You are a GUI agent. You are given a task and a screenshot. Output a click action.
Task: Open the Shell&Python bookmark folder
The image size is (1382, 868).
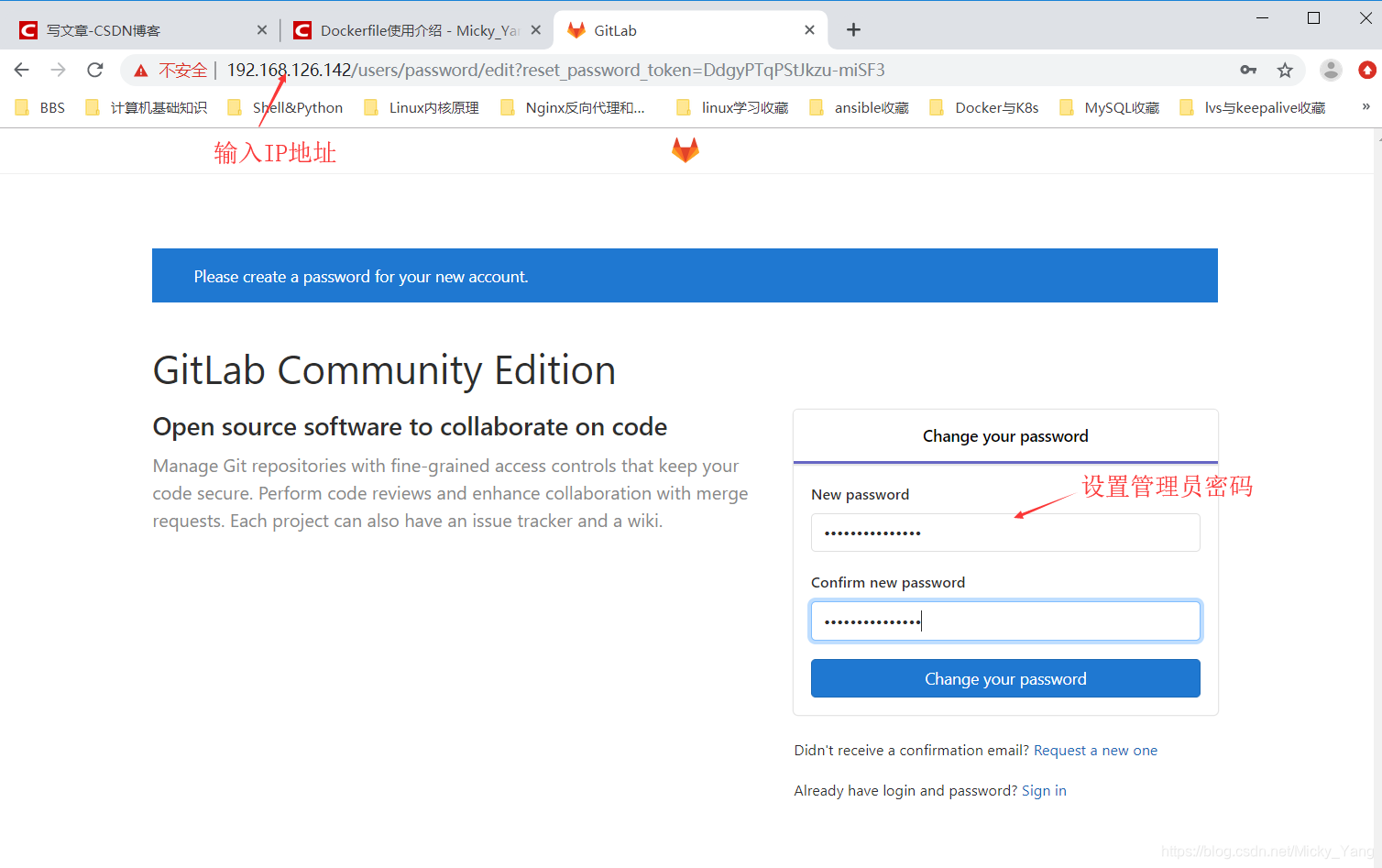pyautogui.click(x=285, y=107)
